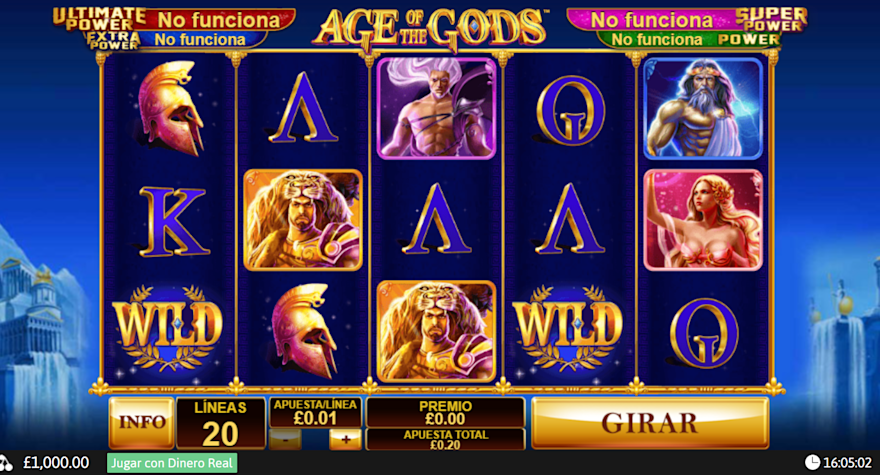The height and width of the screenshot is (475, 880).
Task: Select the WILD symbol on fourth reel
Action: pyautogui.click(x=568, y=330)
